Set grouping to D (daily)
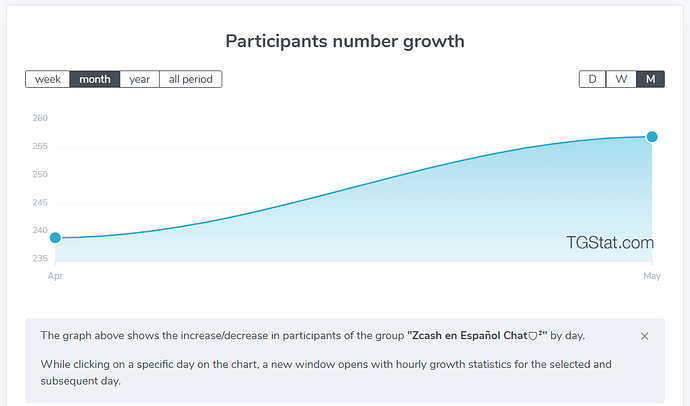Screen dimensions: 690x406 (x=592, y=79)
